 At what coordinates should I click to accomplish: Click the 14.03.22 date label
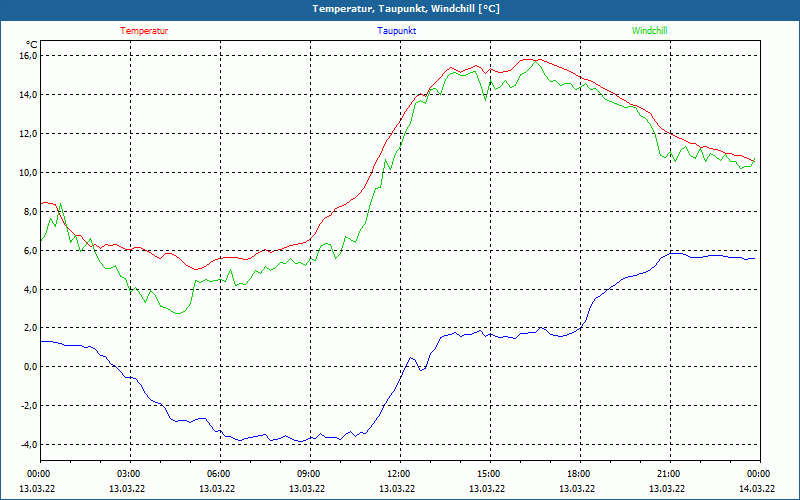(x=757, y=488)
